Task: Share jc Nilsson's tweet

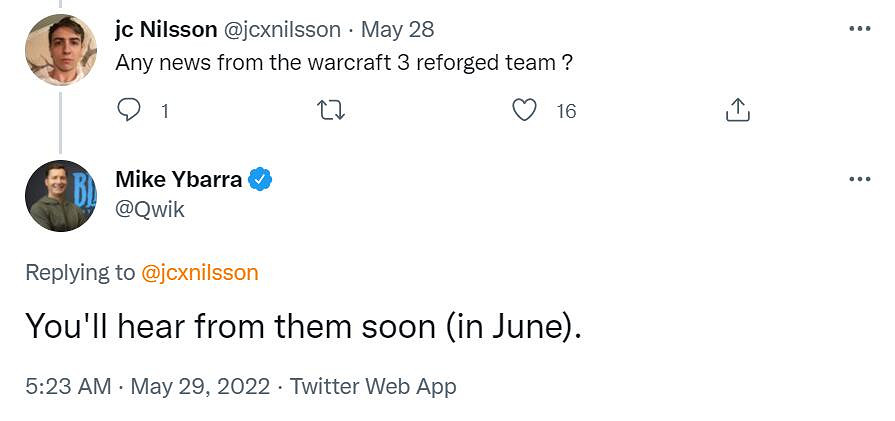Action: pyautogui.click(x=737, y=110)
